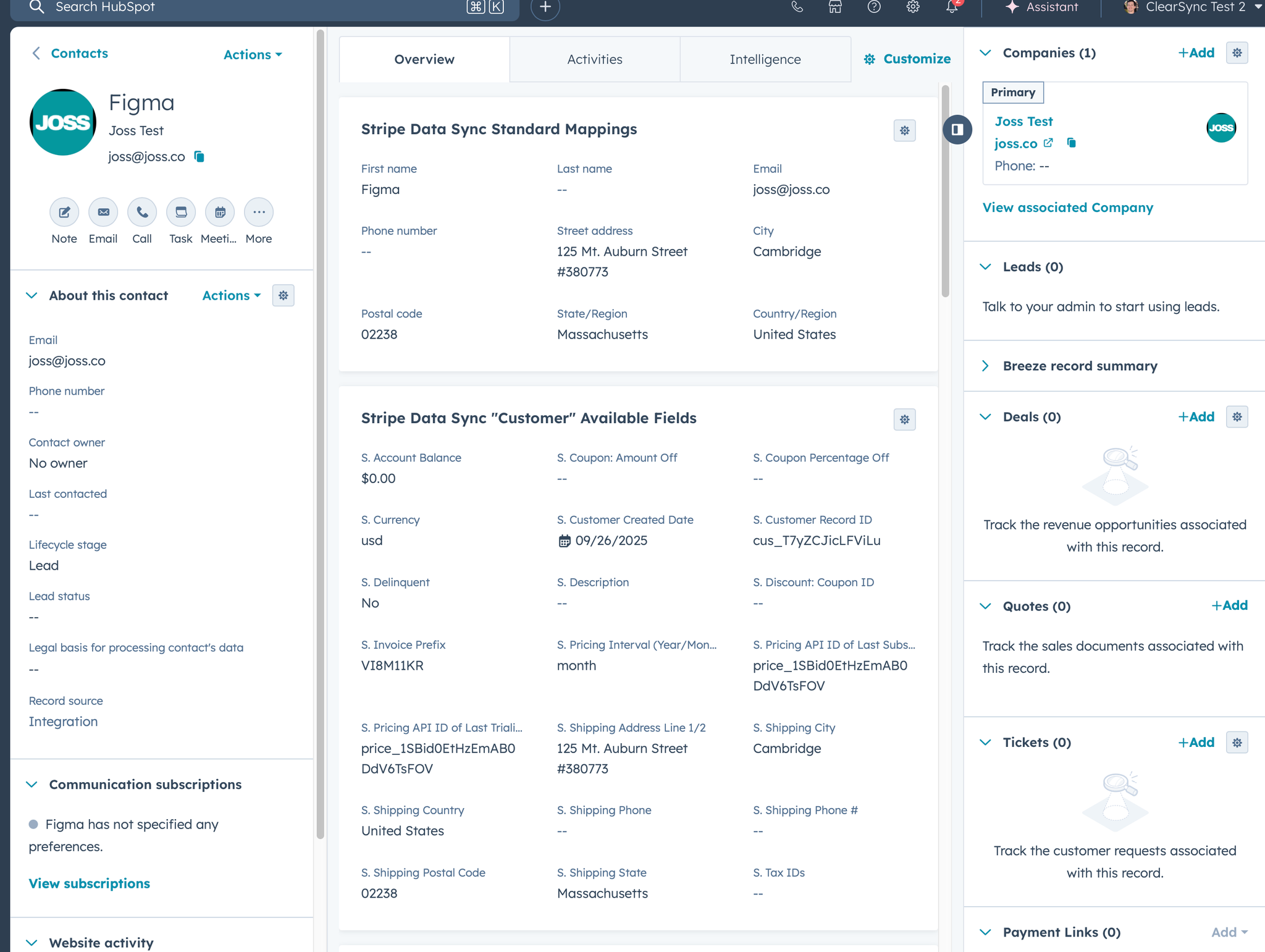This screenshot has width=1265, height=952.
Task: Open the Meeting scheduler icon
Action: point(220,213)
